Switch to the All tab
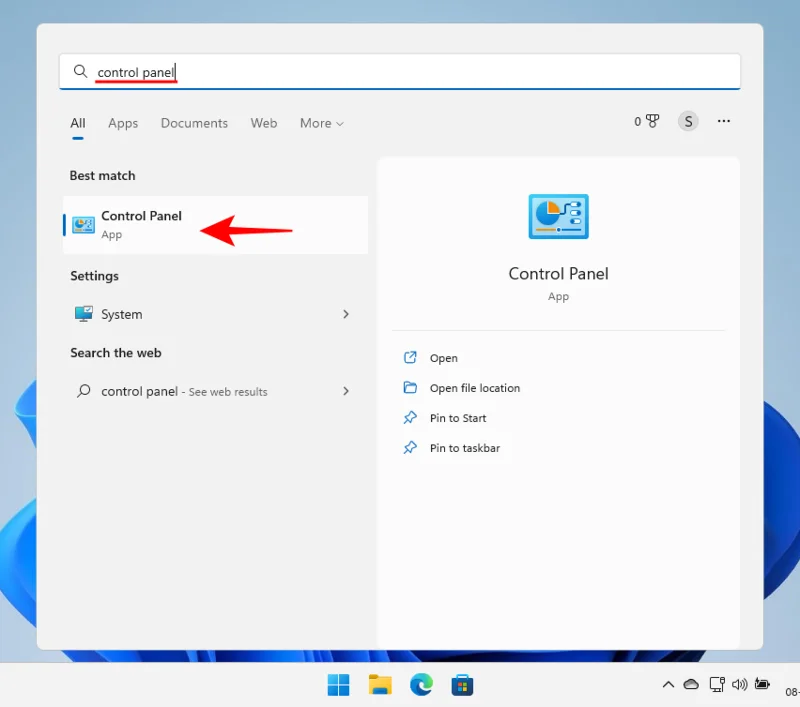This screenshot has width=800, height=707. [78, 123]
